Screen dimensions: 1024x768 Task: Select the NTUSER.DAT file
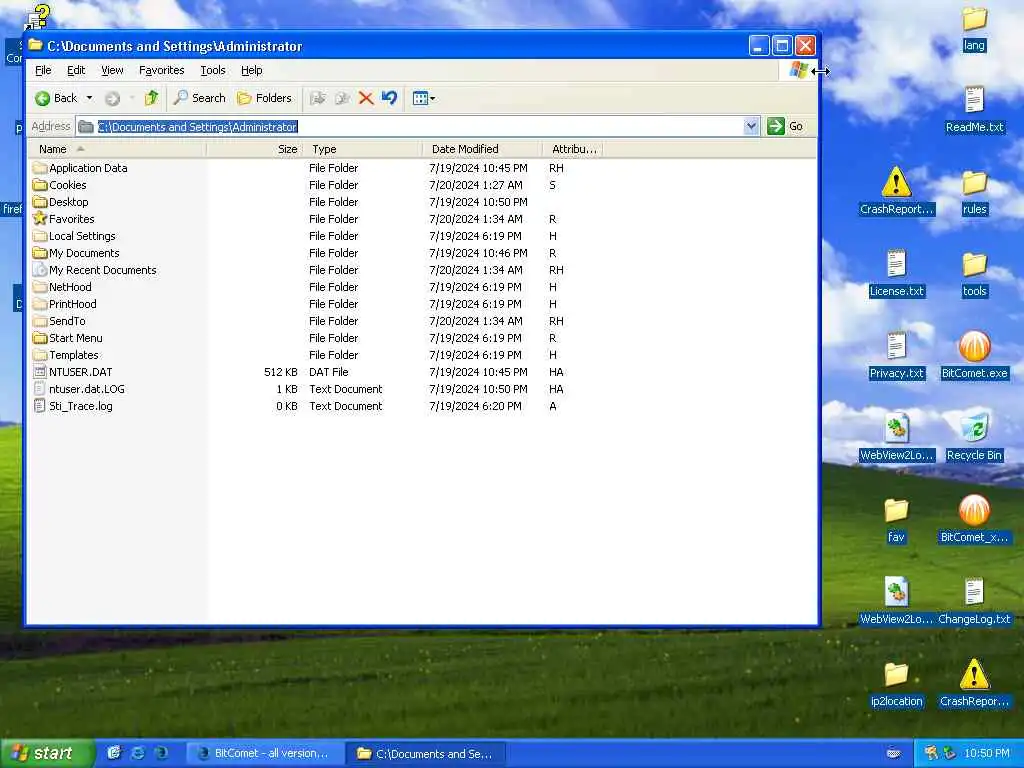72,372
